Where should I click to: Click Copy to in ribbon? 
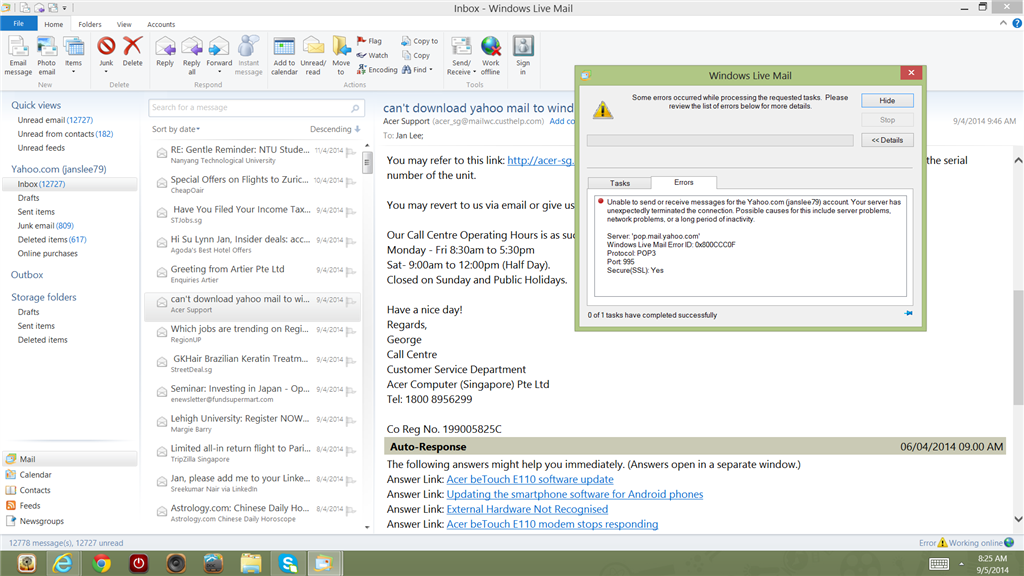click(419, 40)
